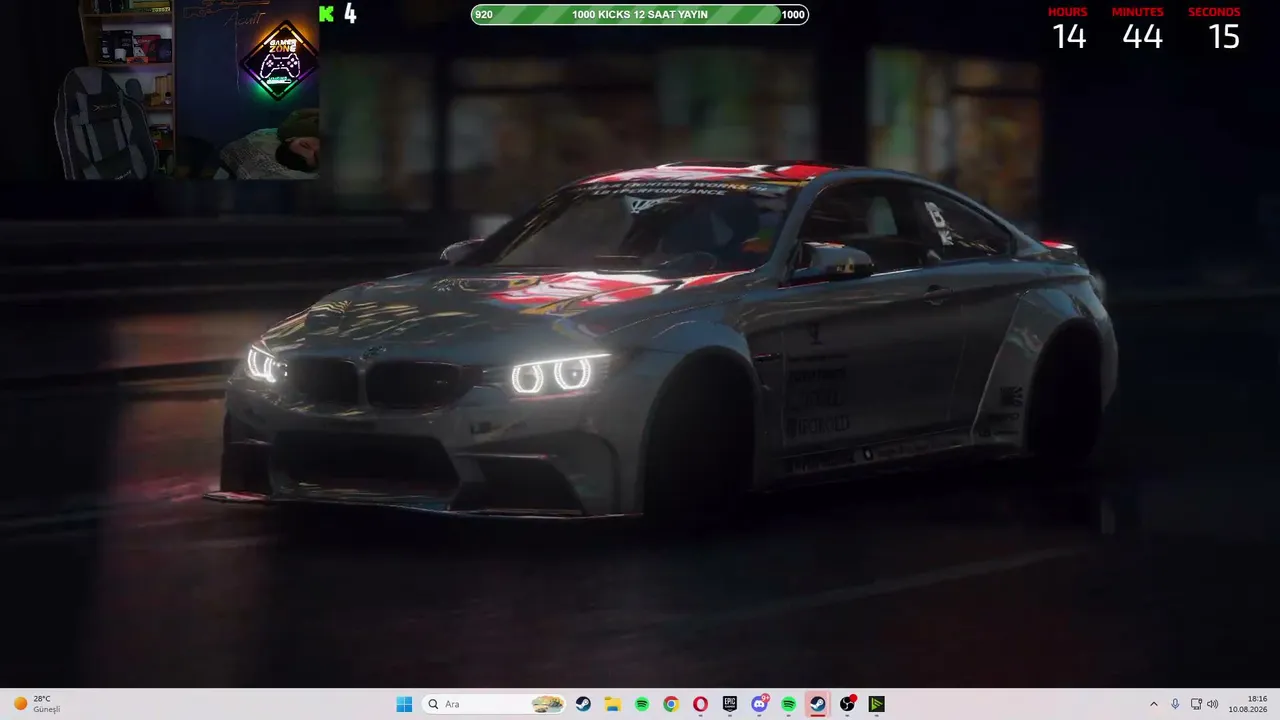Switch to the Spotify icon right of Discord
The width and height of the screenshot is (1280, 720).
coord(788,704)
